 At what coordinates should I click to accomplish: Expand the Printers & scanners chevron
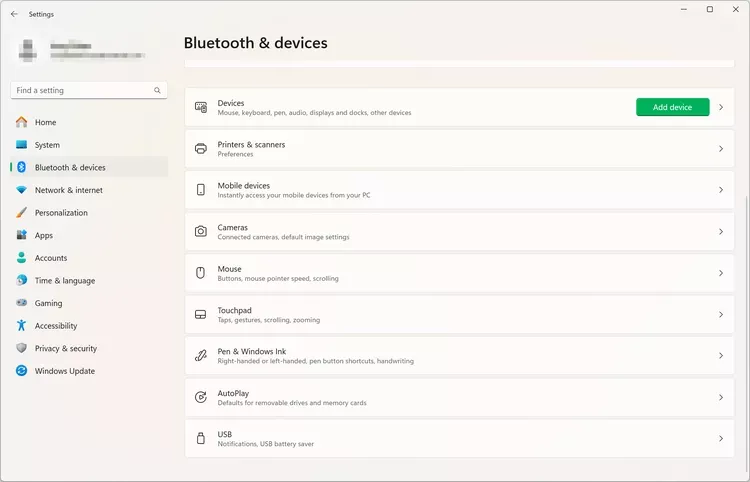721,149
